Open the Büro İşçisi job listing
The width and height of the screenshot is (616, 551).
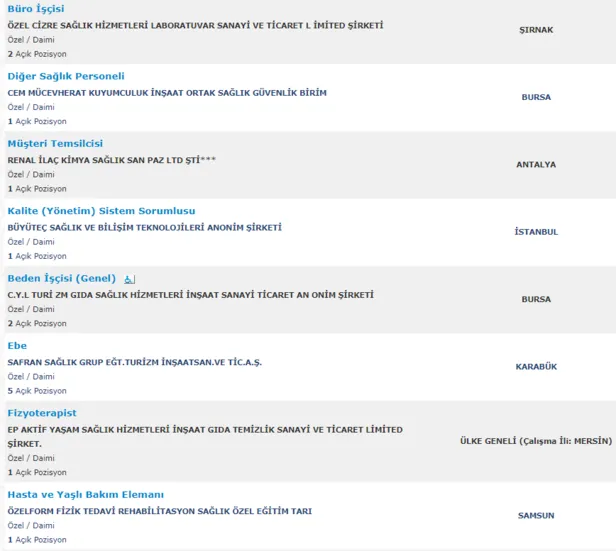(x=35, y=9)
